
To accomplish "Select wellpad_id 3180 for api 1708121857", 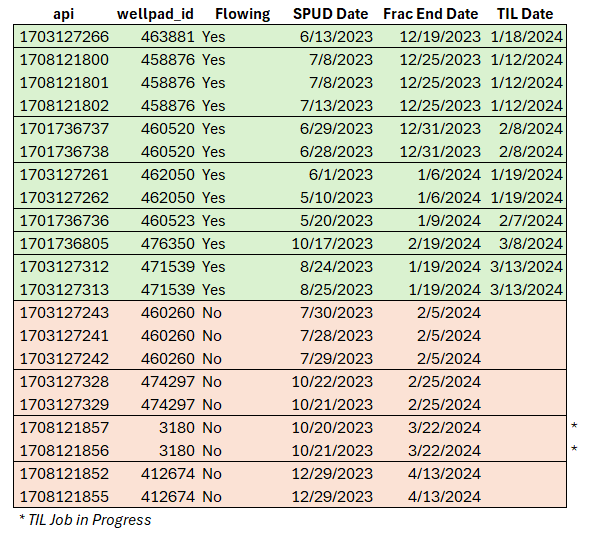I will (177, 428).
